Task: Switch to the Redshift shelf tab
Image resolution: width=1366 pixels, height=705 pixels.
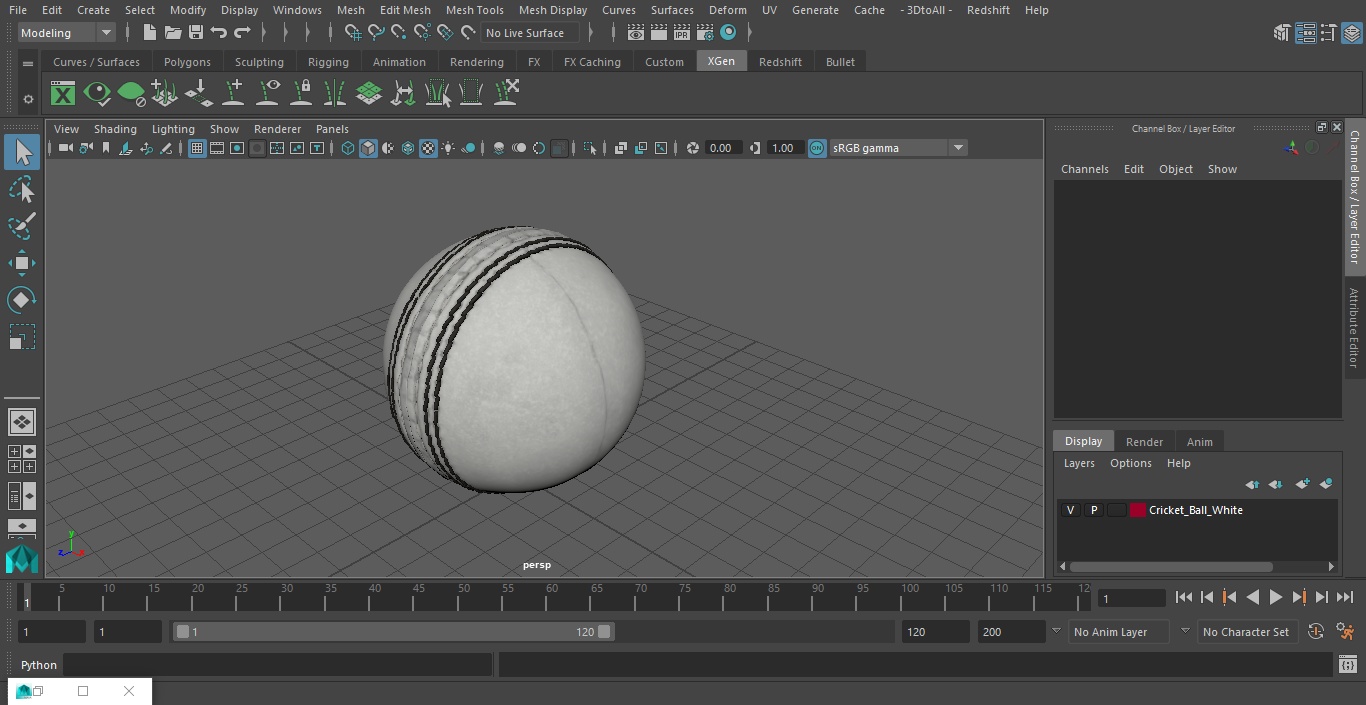Action: pyautogui.click(x=779, y=62)
